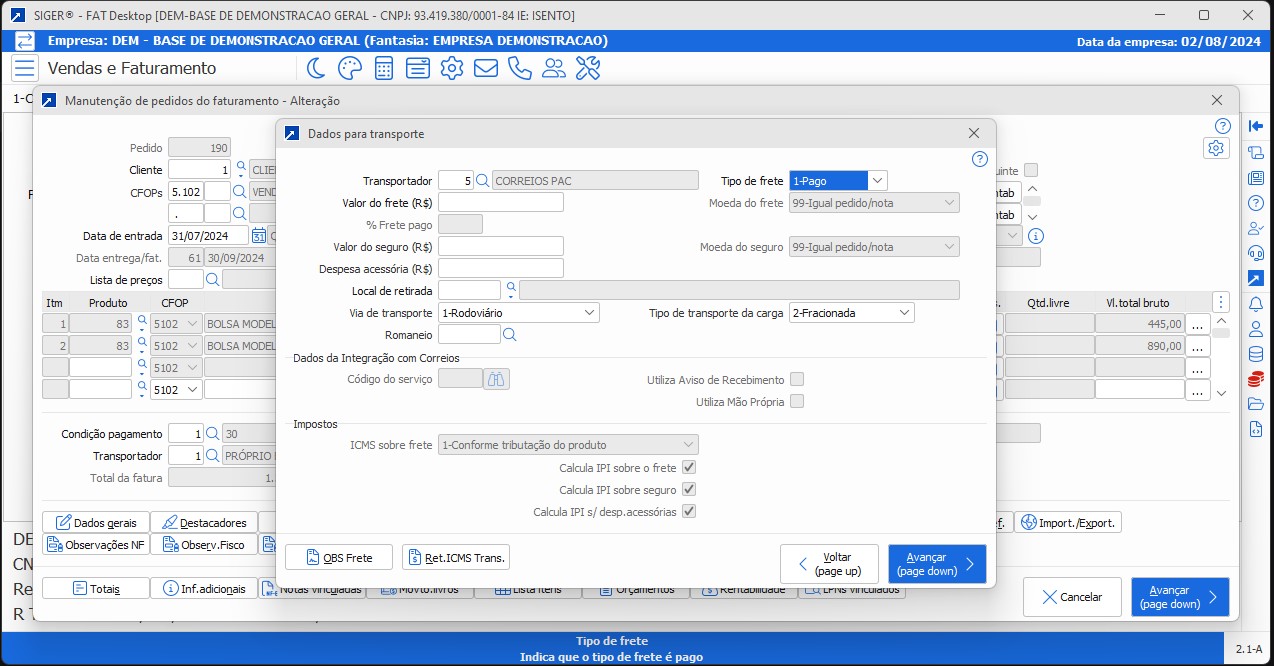Open the phone contact icon
1274x666 pixels.
520,68
